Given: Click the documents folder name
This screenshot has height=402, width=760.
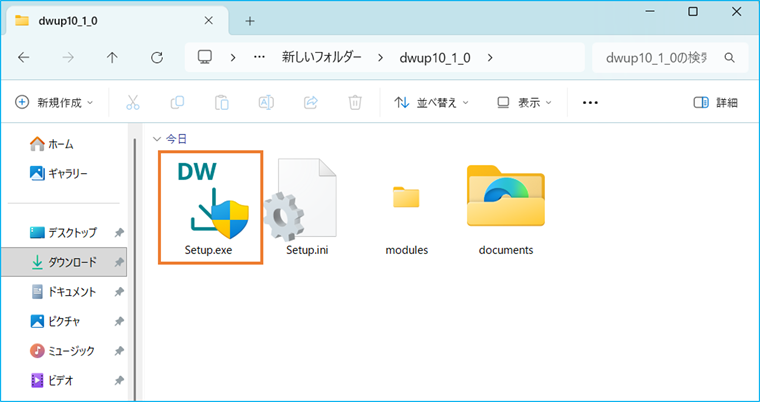Looking at the screenshot, I should coord(506,251).
